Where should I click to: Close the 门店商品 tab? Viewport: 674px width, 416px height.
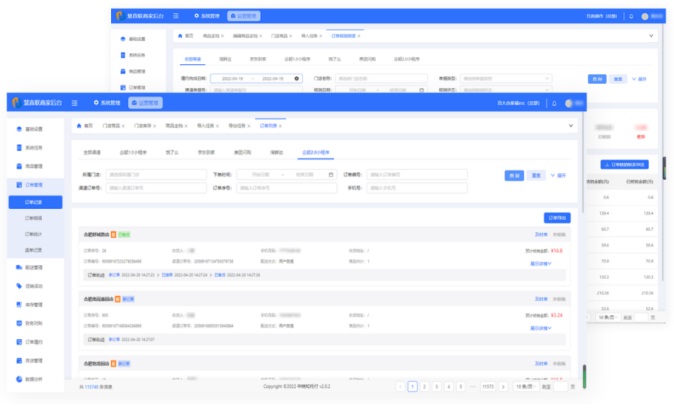click(x=128, y=126)
